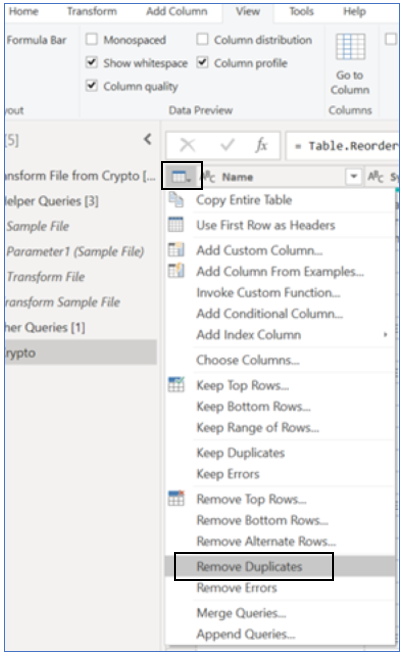This screenshot has width=406, height=656.
Task: Click the Copy Entire Table icon
Action: coord(176,200)
